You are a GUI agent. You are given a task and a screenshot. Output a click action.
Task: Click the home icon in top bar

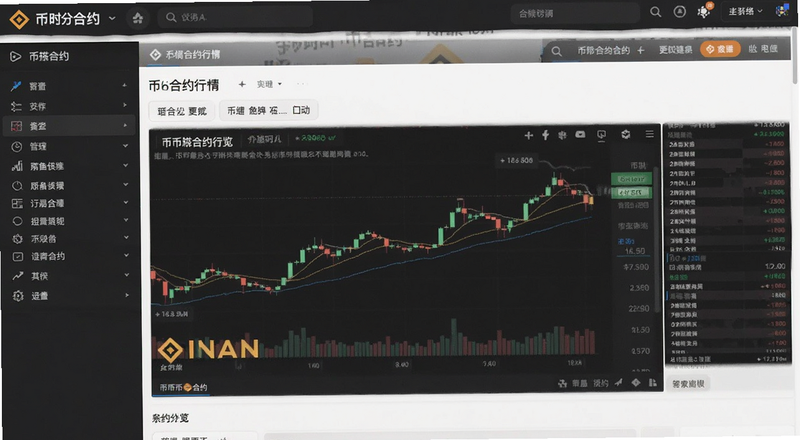tap(138, 18)
